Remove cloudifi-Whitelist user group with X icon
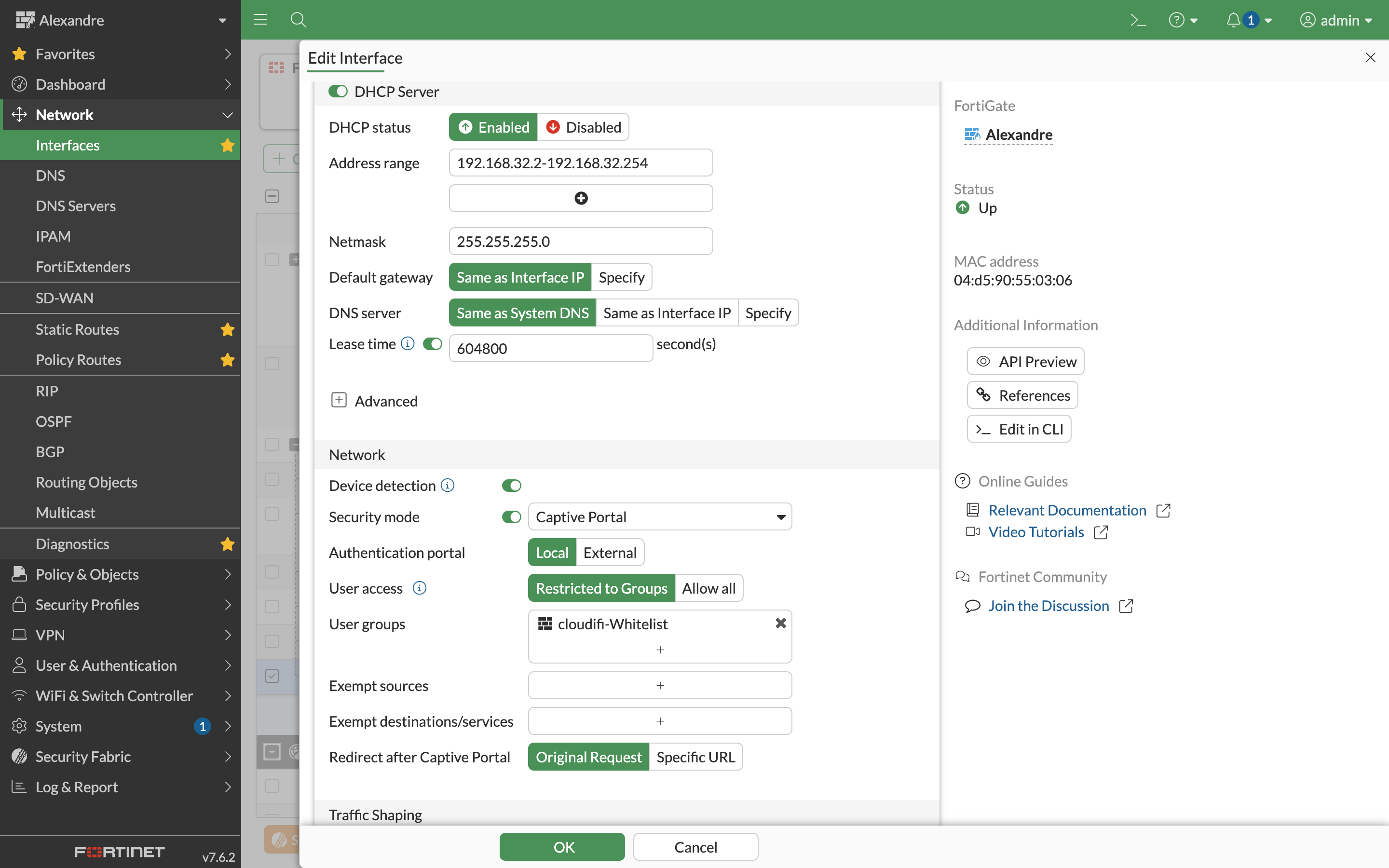This screenshot has height=868, width=1389. point(781,624)
